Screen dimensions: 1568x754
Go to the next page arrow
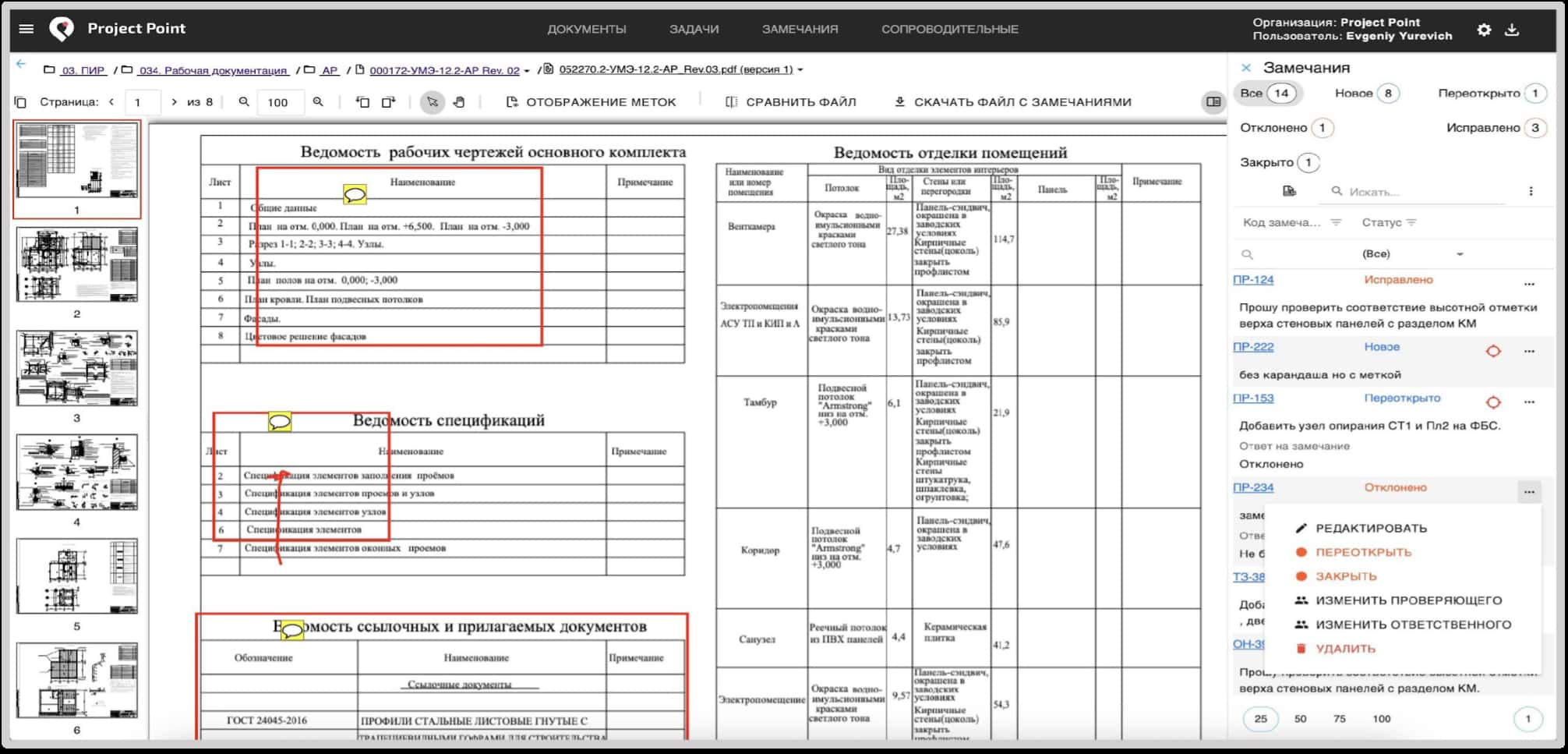click(174, 102)
